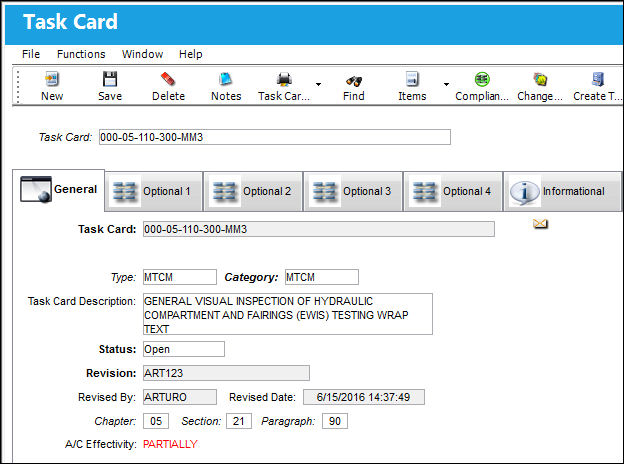Click the Task Card print icon
The height and width of the screenshot is (464, 624).
pyautogui.click(x=284, y=79)
